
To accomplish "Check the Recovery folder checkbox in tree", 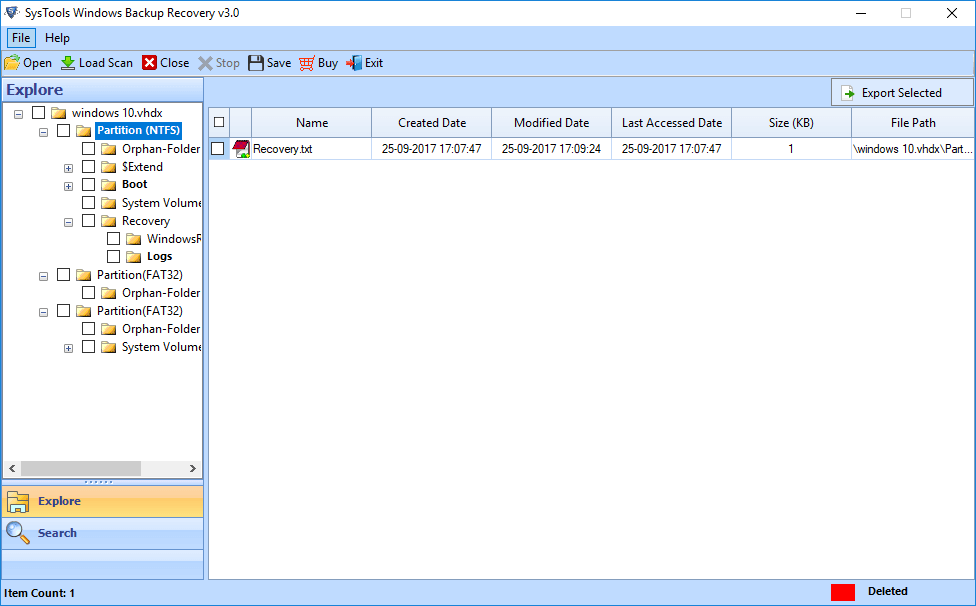I will tap(88, 221).
